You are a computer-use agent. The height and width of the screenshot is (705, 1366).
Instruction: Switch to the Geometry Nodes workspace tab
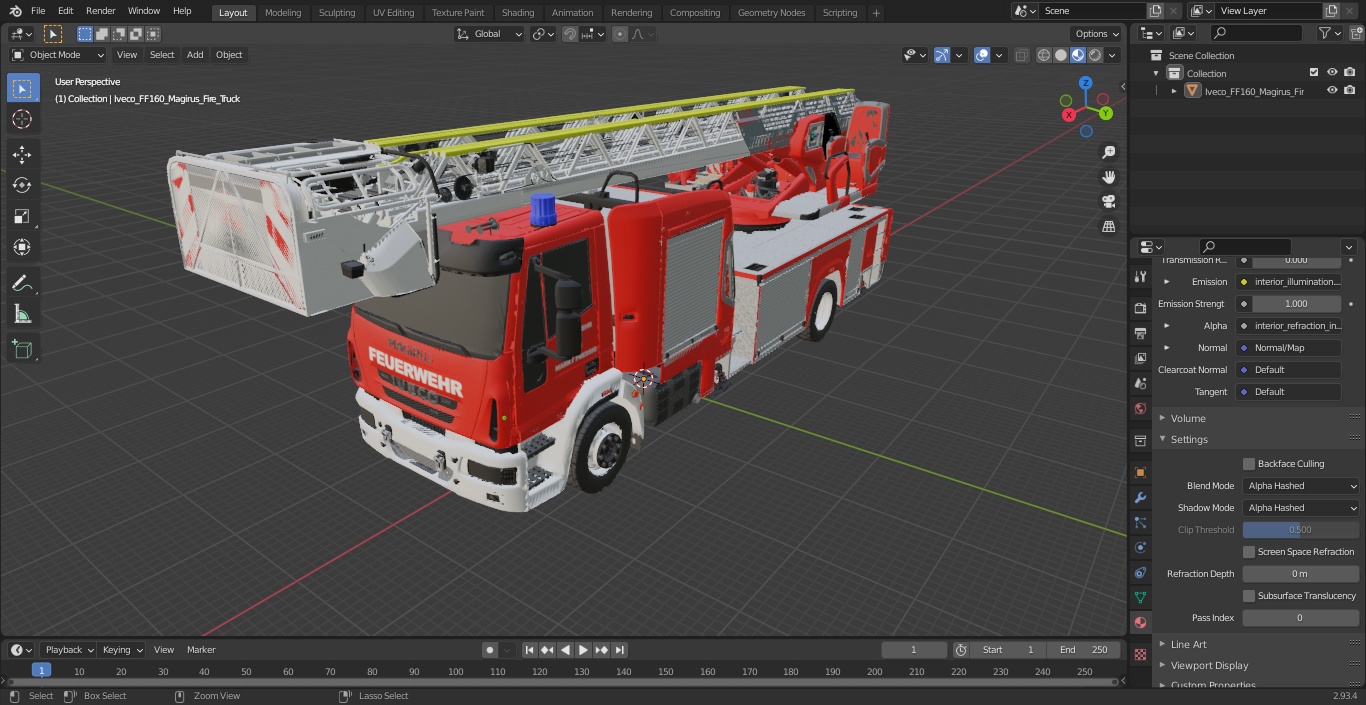[771, 12]
